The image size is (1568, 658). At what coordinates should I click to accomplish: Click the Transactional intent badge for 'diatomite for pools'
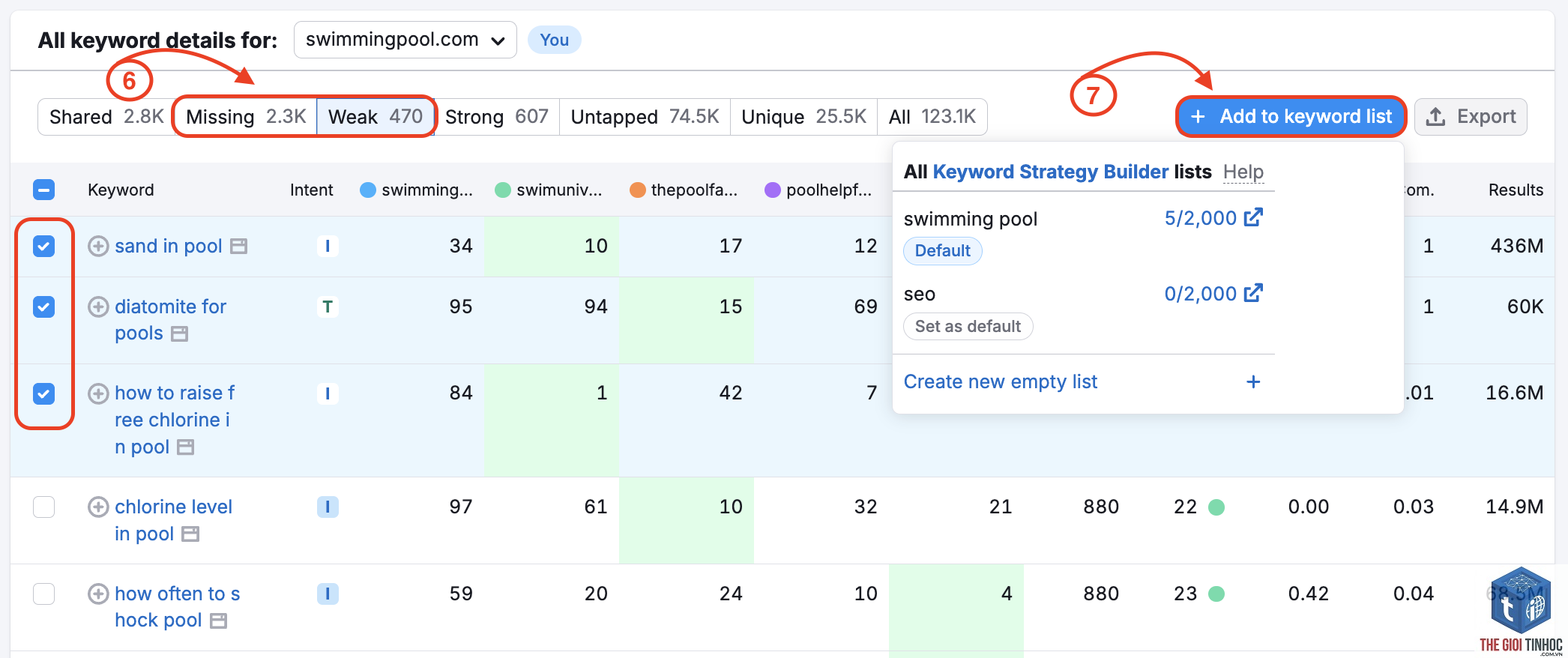click(x=328, y=307)
